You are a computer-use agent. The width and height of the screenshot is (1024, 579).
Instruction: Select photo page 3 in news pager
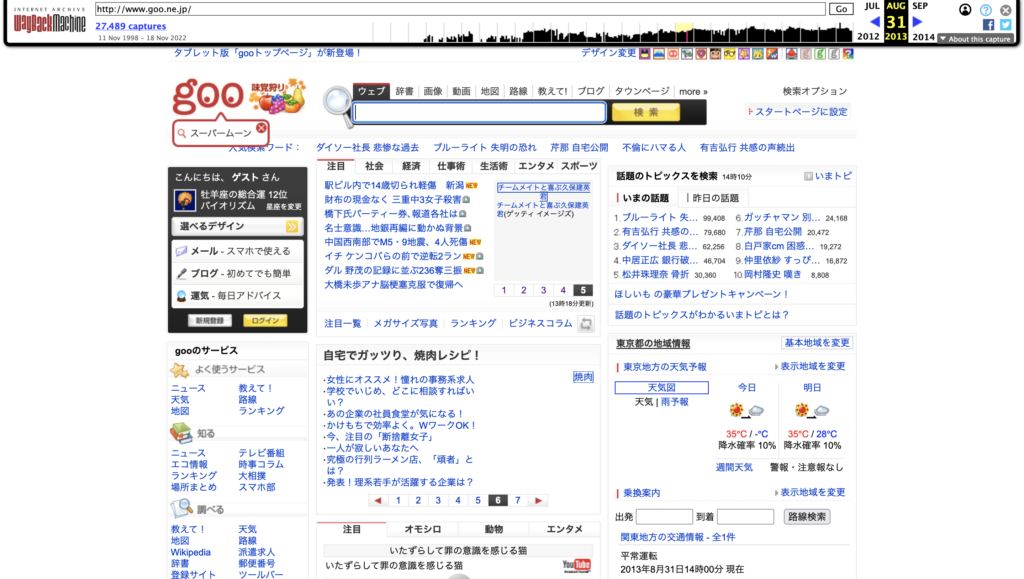pos(543,290)
